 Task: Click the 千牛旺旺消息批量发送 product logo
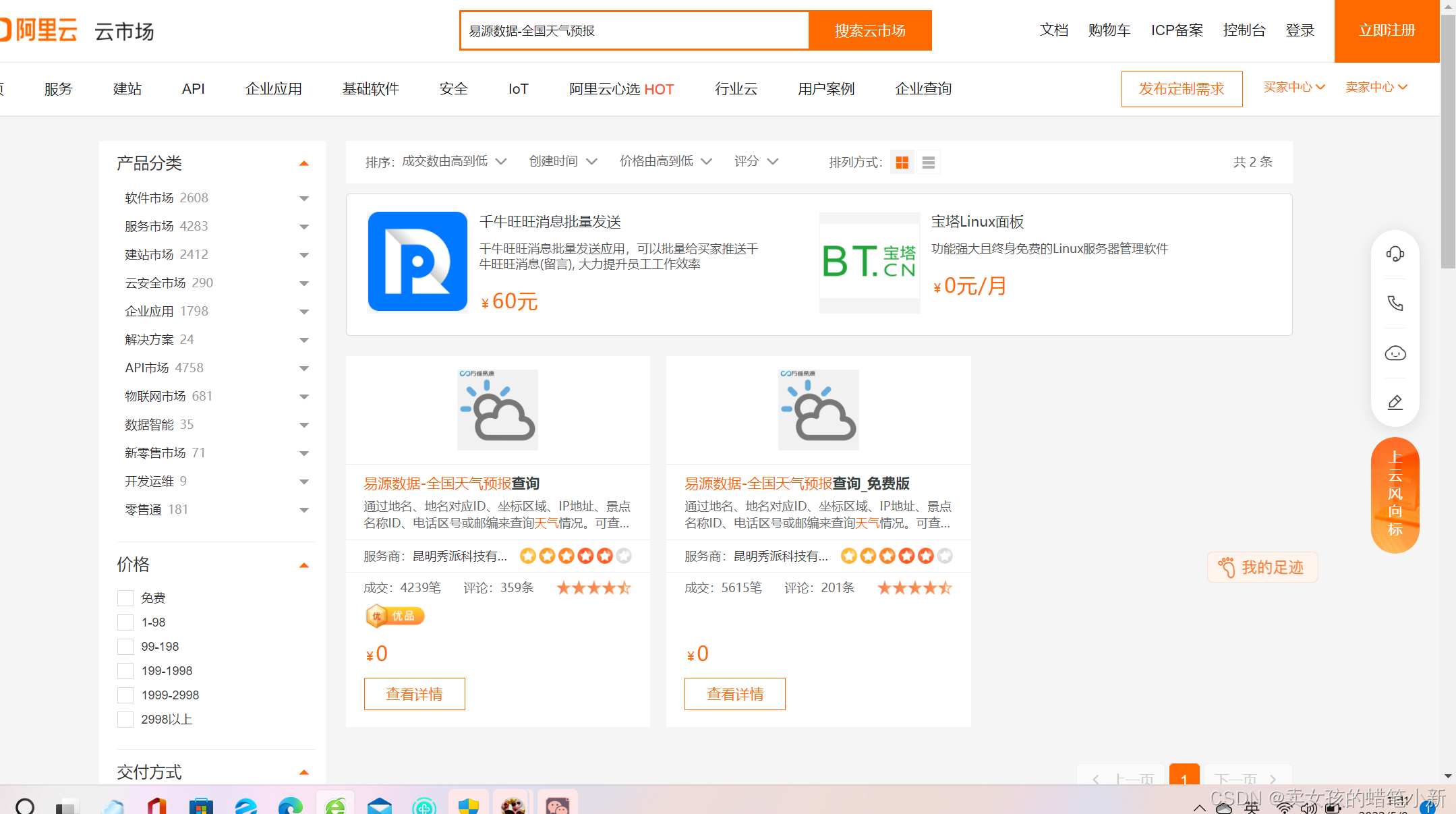pyautogui.click(x=417, y=262)
